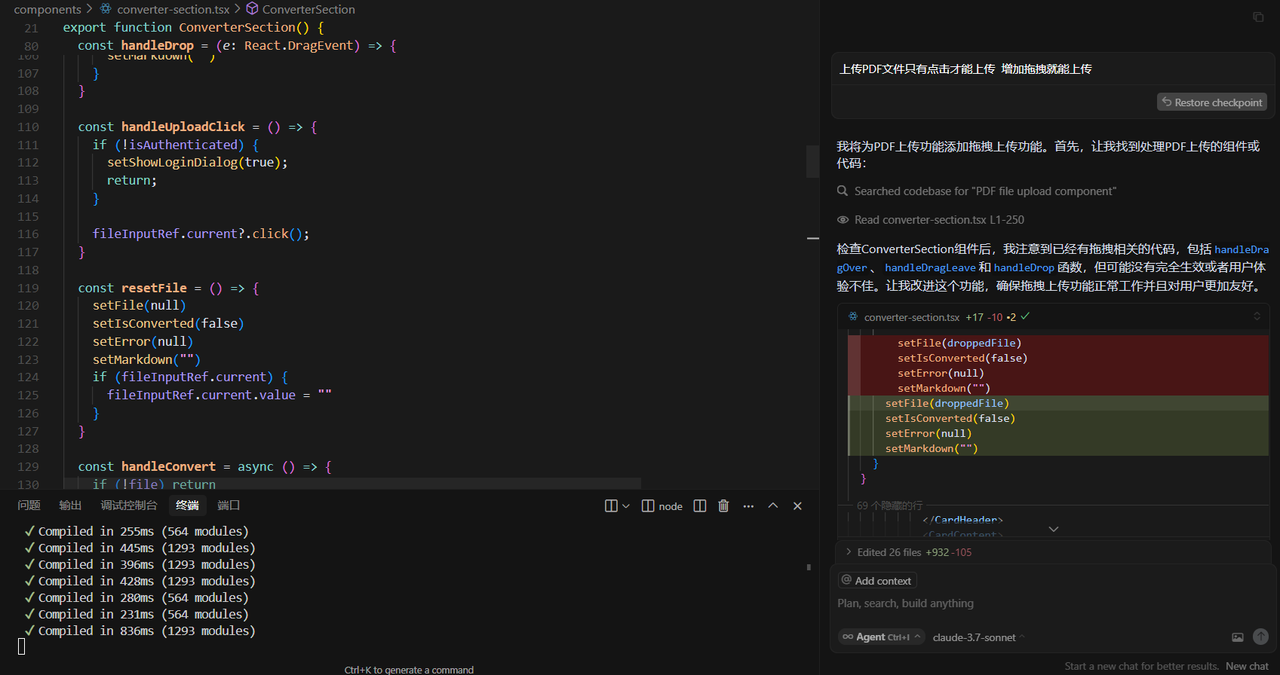Click the Restore checkpoint button

pos(1212,102)
